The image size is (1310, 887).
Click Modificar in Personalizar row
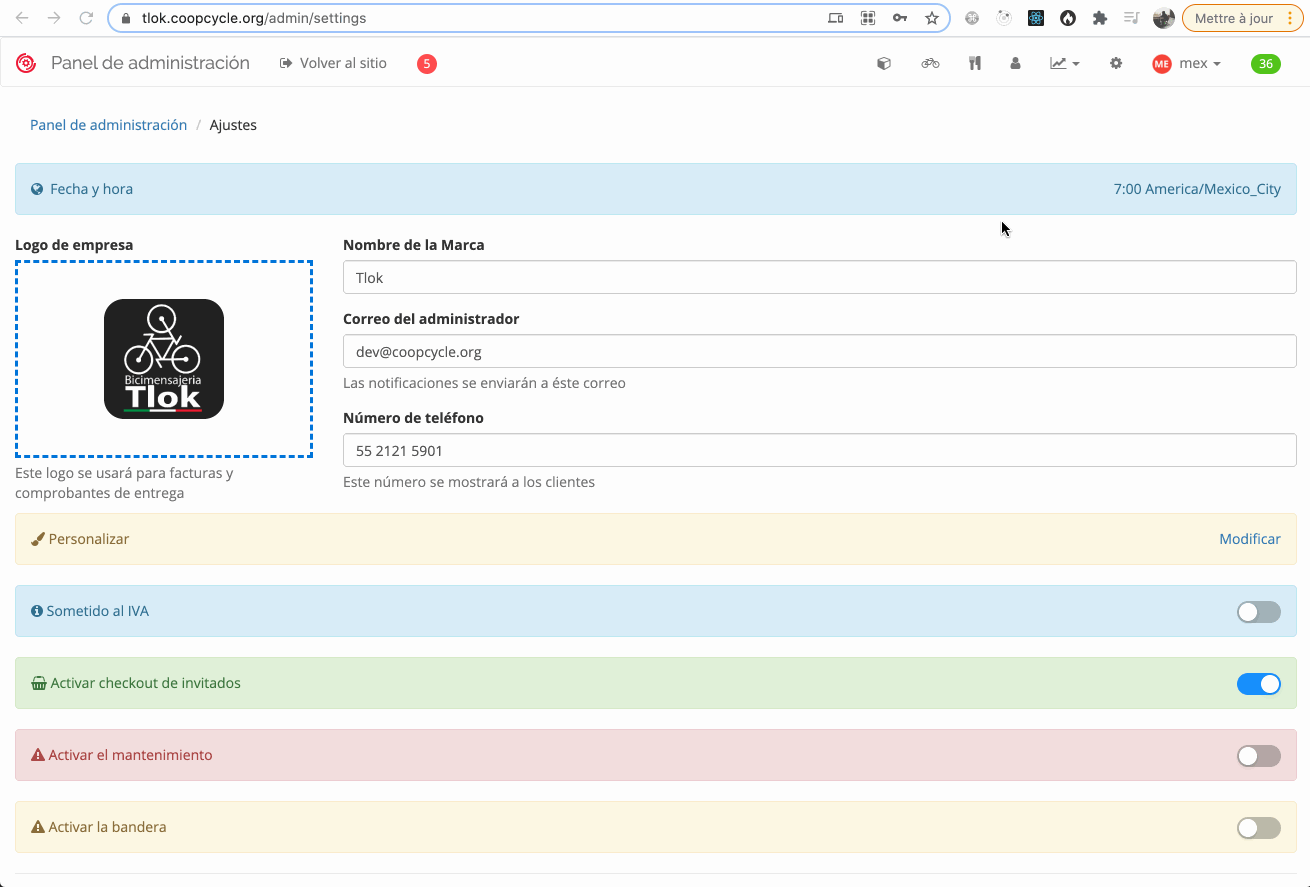[1250, 539]
